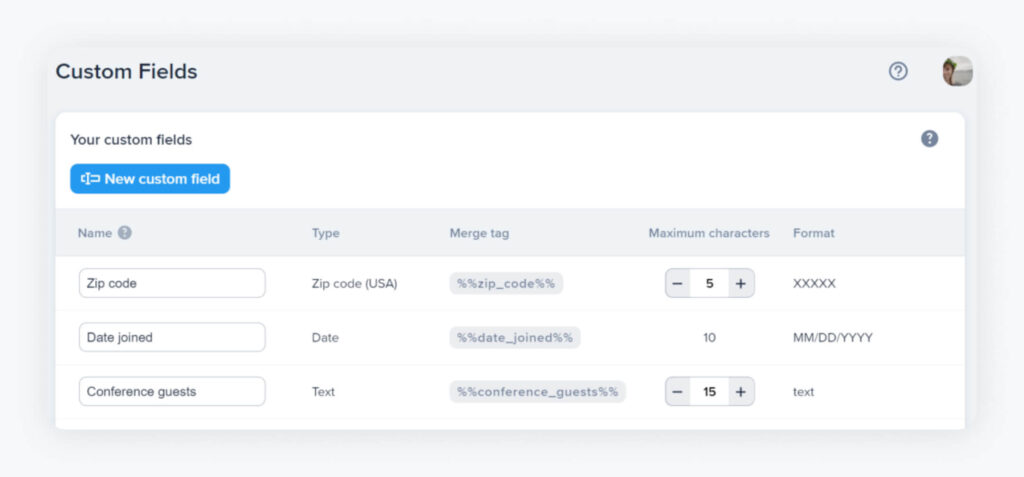Select the Conference guests name field
1024x477 pixels.
tap(172, 391)
